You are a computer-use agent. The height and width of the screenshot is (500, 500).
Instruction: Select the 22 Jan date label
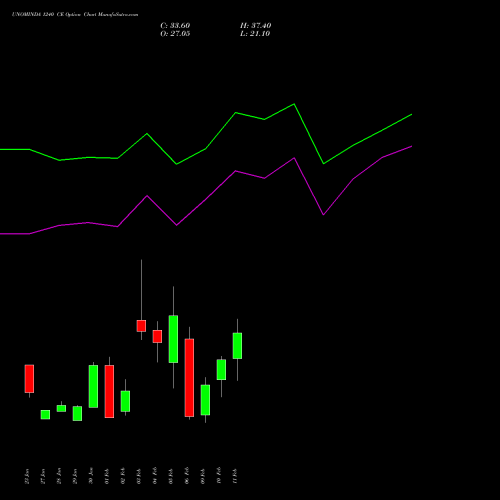(27, 476)
